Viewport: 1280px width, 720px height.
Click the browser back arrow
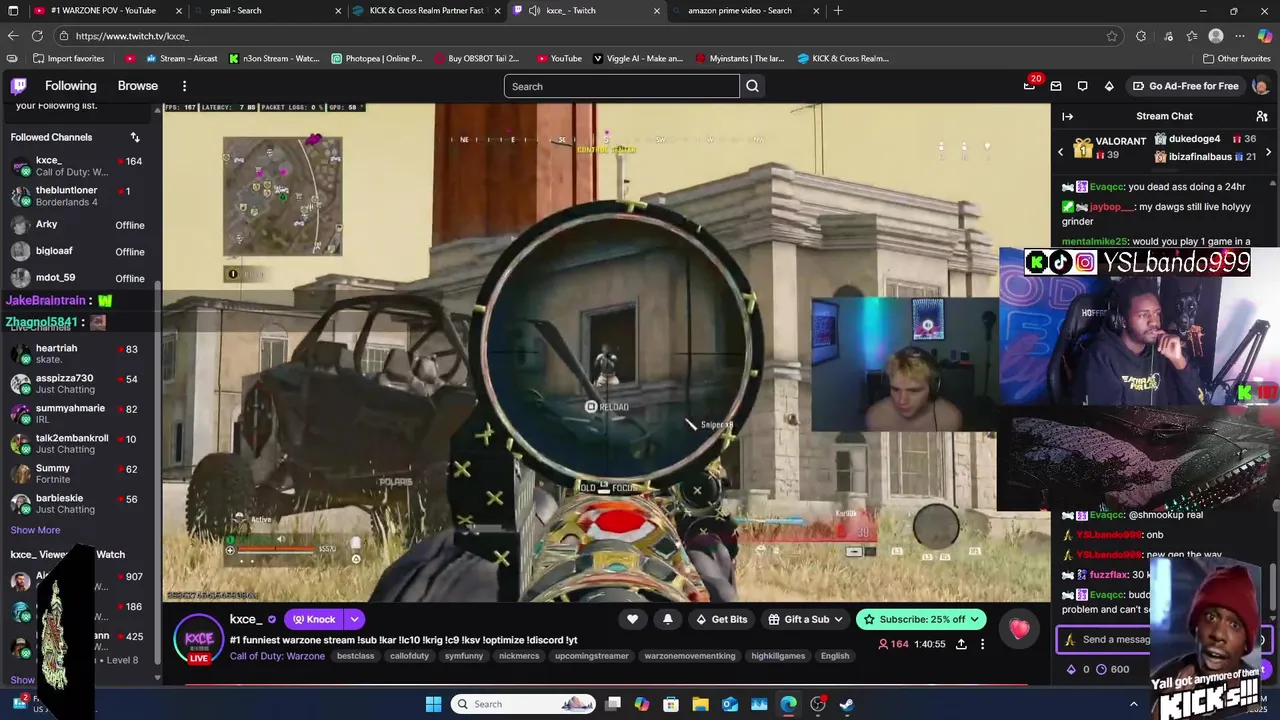coord(13,36)
